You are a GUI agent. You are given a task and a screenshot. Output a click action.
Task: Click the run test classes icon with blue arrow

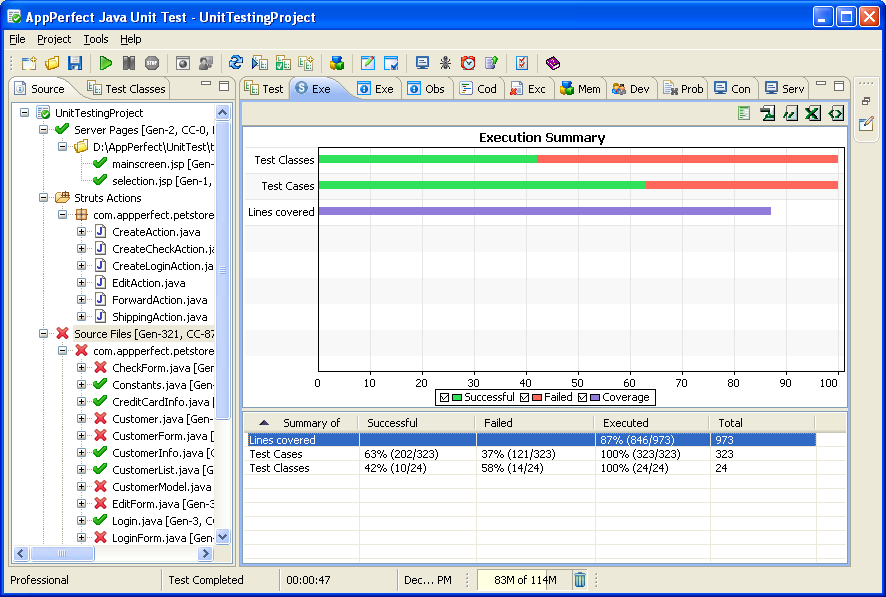259,63
